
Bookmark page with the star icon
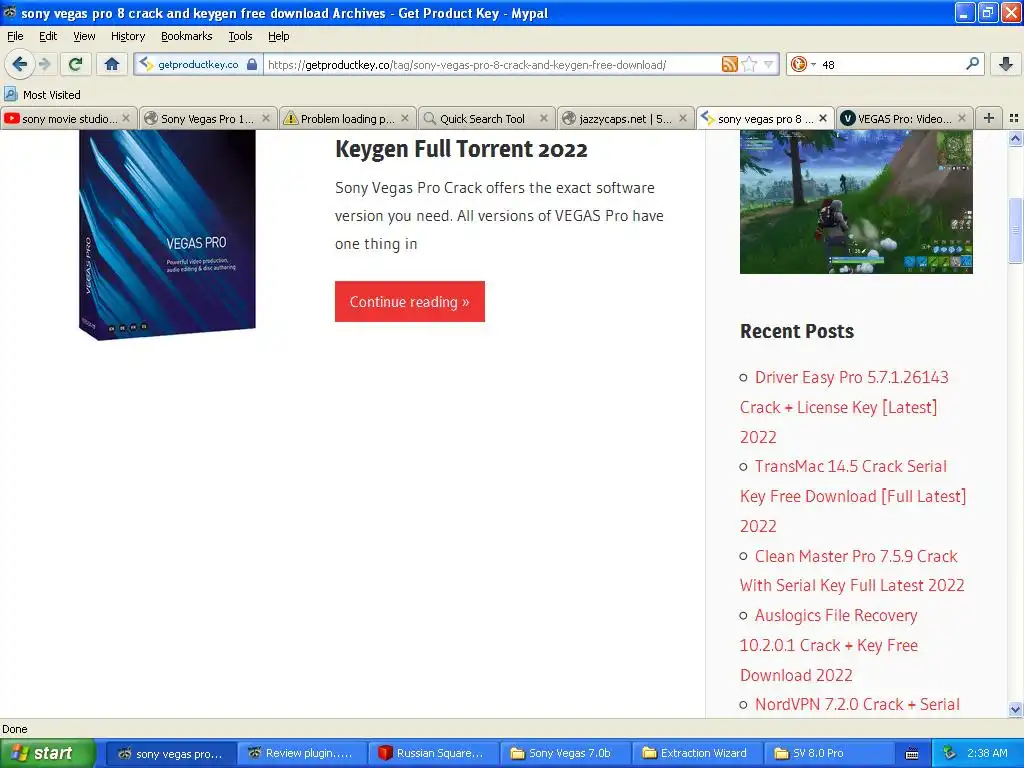[749, 64]
